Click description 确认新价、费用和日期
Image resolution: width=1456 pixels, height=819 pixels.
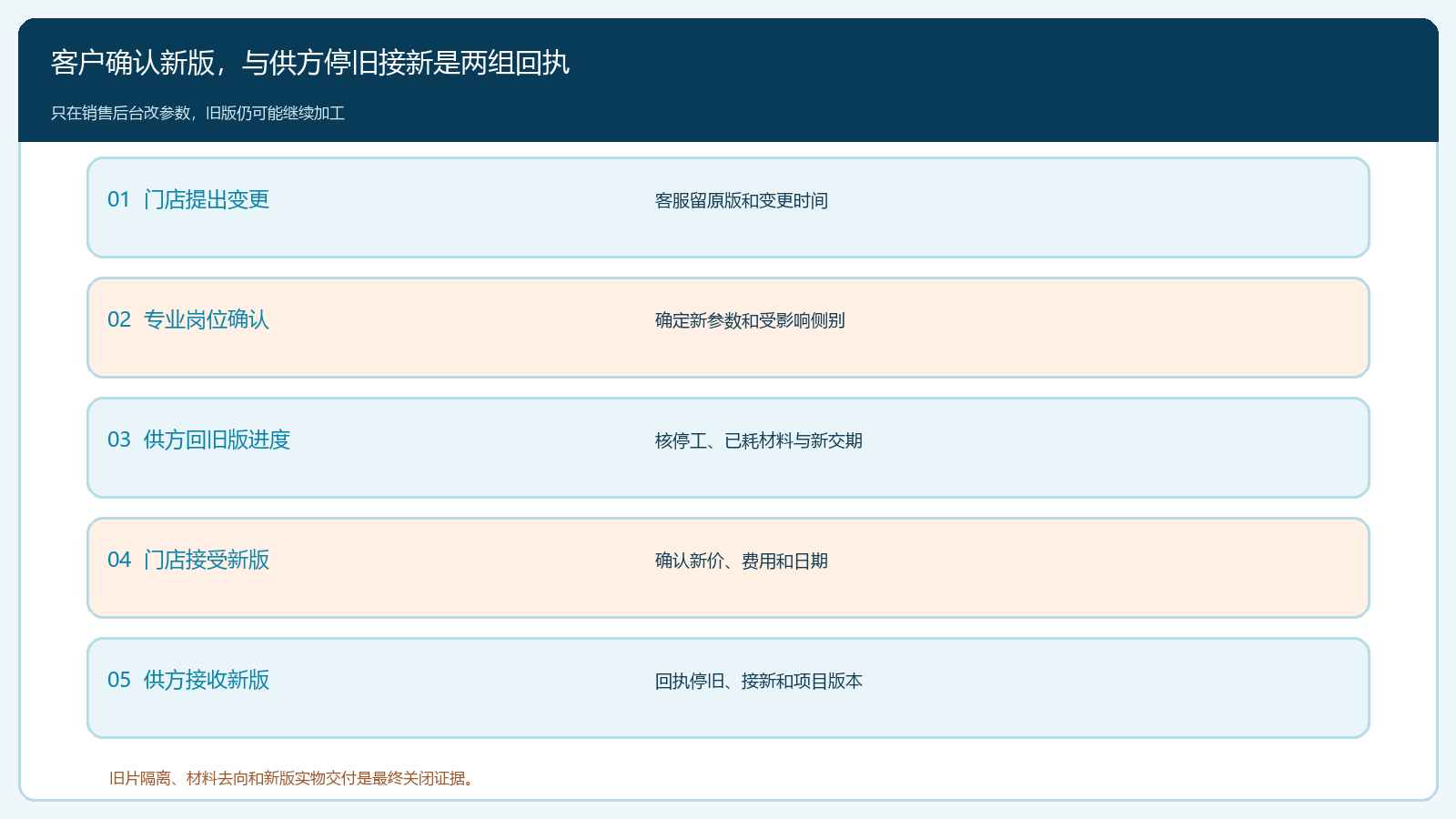click(x=742, y=561)
